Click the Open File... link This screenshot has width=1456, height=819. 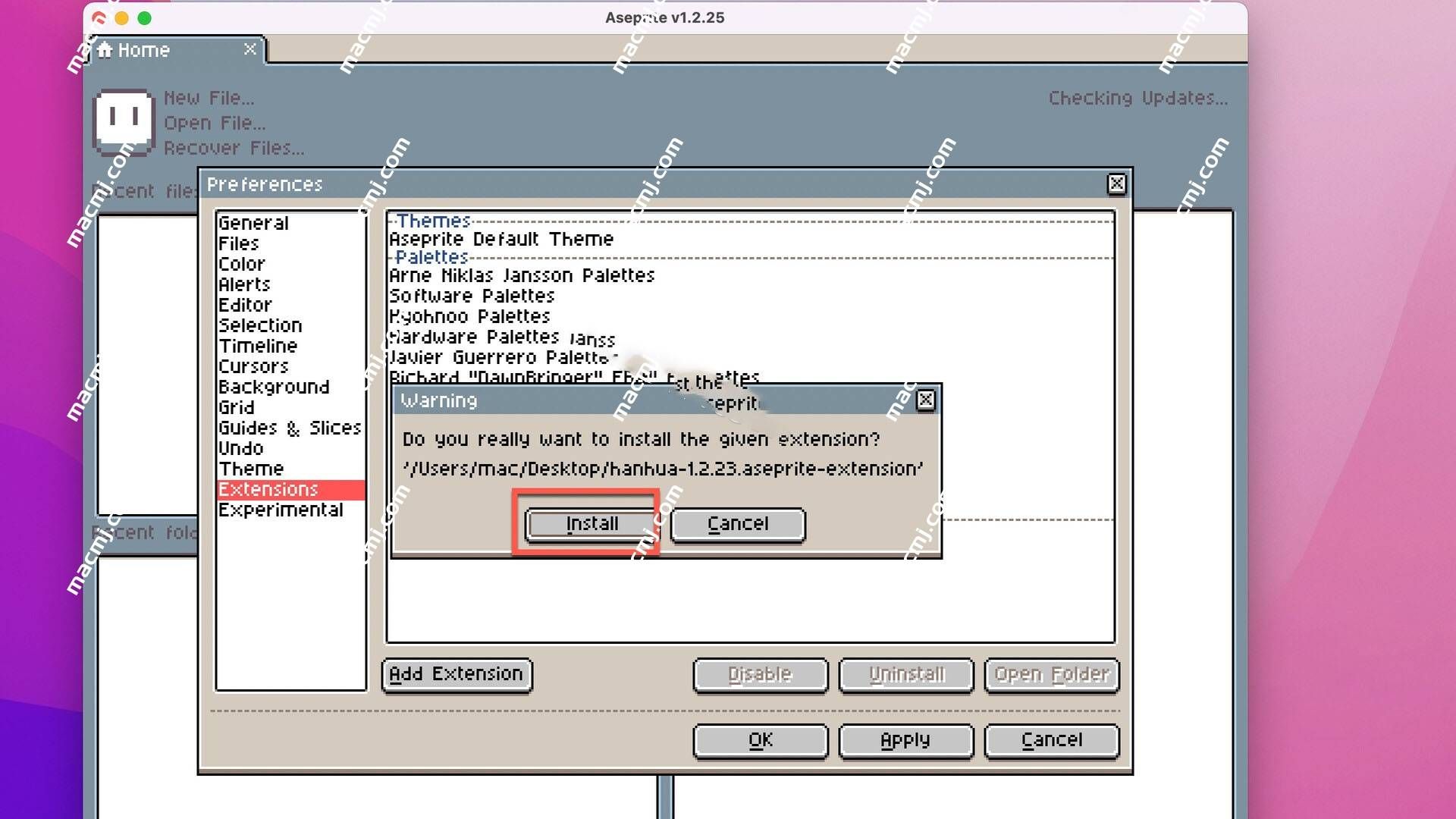point(215,123)
